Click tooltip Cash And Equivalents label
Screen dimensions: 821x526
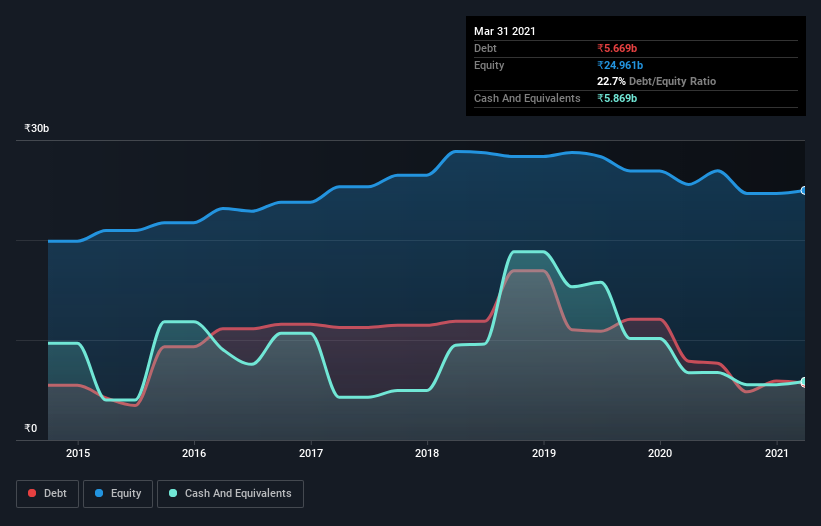[527, 98]
